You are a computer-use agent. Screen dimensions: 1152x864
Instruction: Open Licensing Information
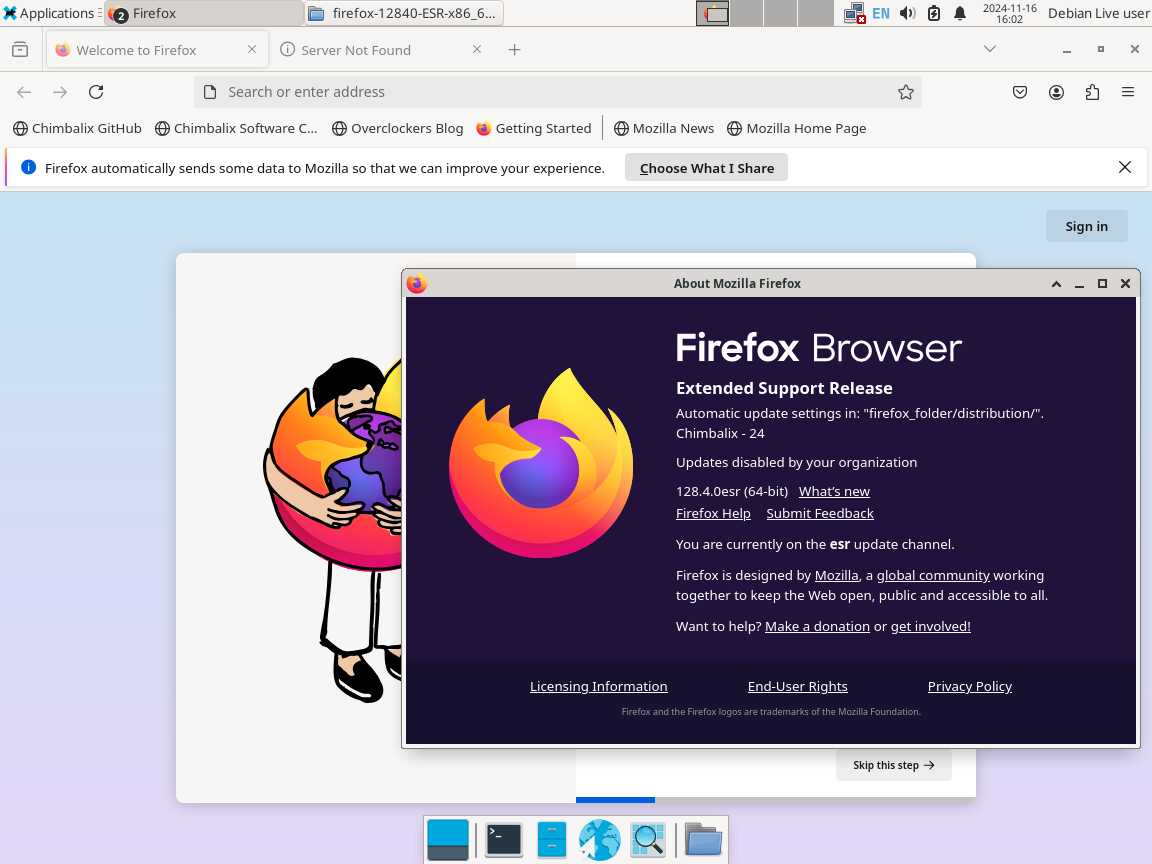click(x=598, y=686)
